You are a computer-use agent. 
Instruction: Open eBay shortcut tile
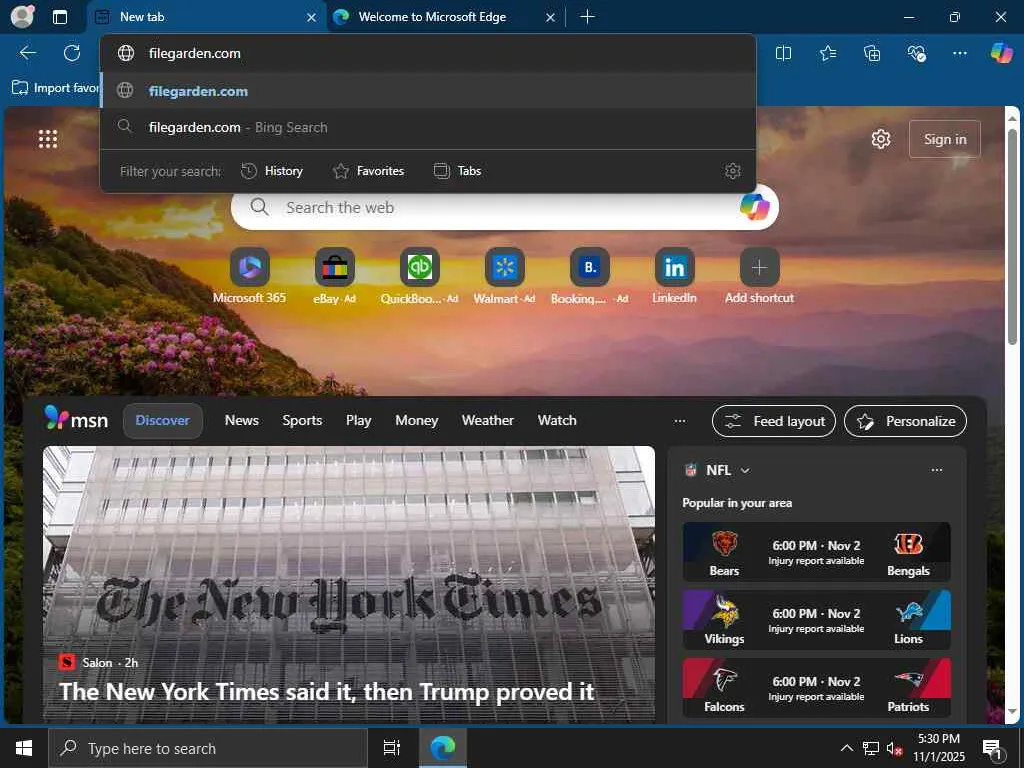pos(334,276)
